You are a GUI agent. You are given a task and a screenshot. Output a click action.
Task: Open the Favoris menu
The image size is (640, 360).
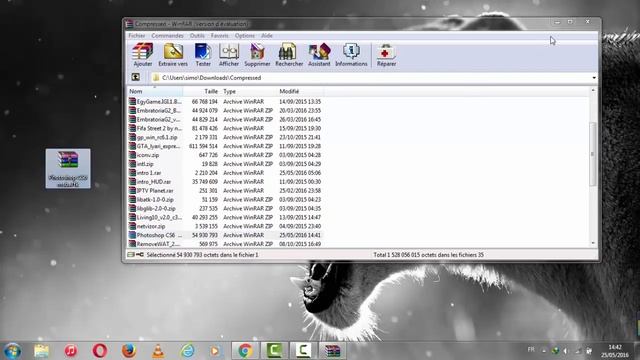(x=220, y=36)
